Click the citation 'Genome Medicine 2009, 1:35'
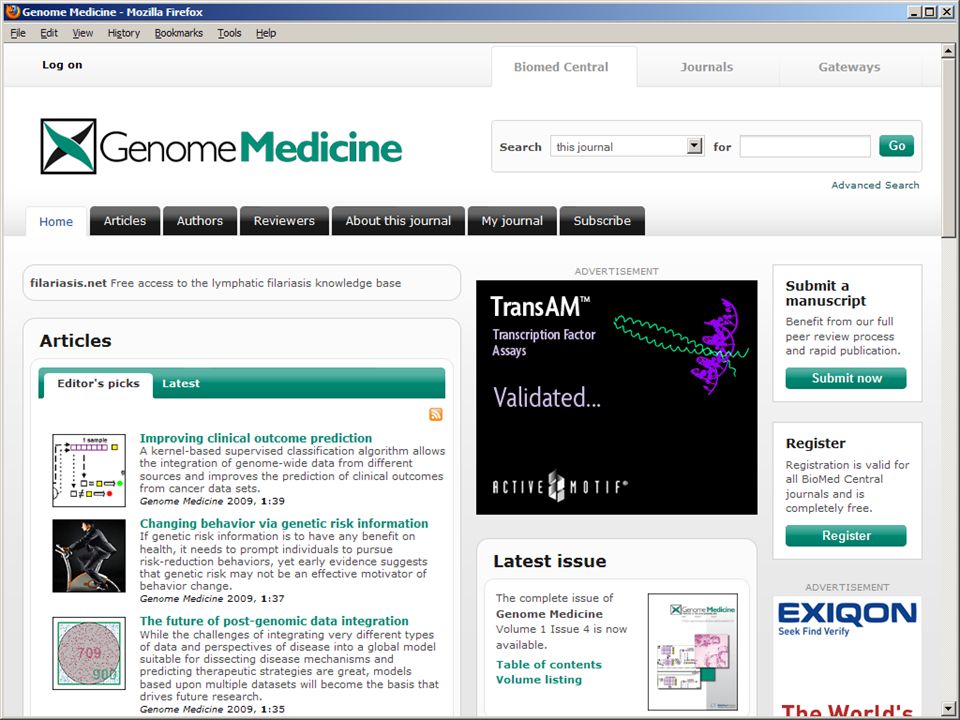The image size is (960, 720). click(212, 709)
